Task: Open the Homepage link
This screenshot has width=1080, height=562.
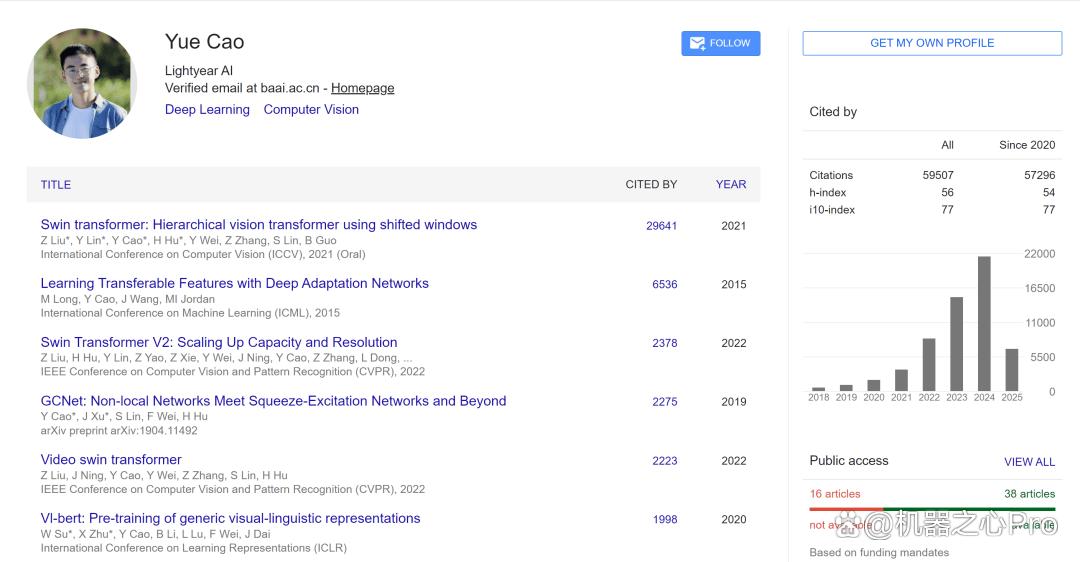Action: [362, 88]
